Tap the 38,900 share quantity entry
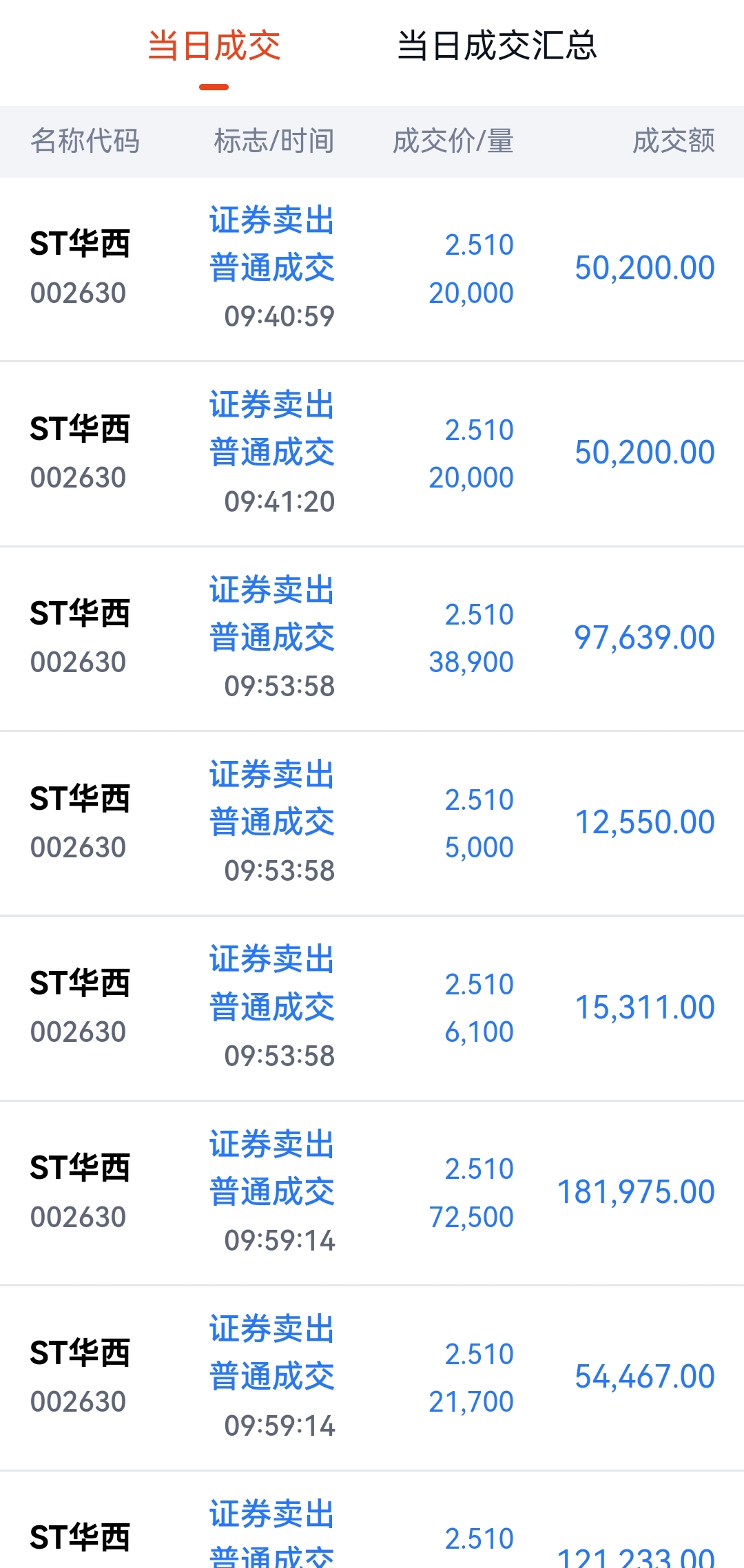Screen dimensions: 744x1568 [x=471, y=662]
